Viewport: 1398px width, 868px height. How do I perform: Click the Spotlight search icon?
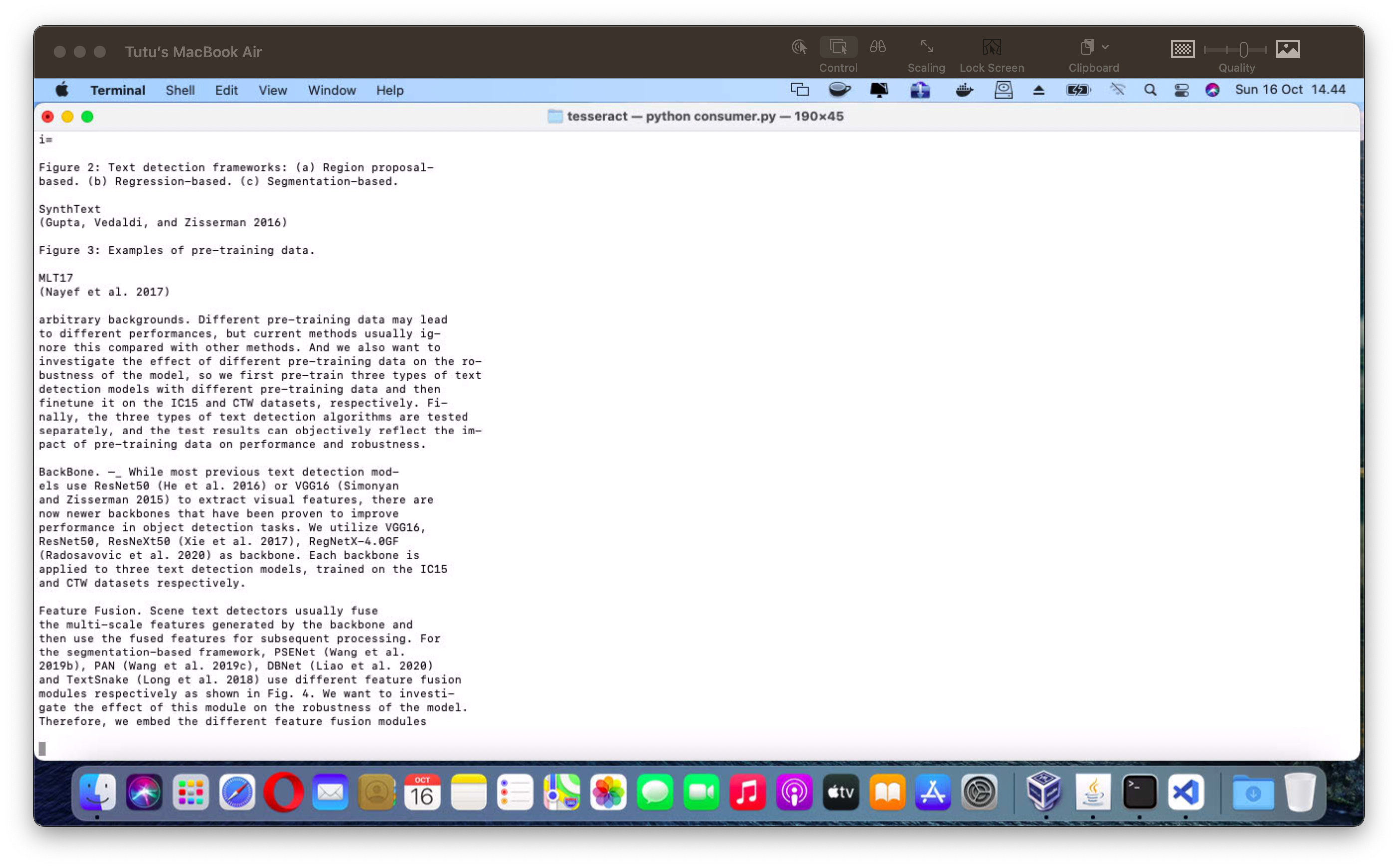point(1150,90)
